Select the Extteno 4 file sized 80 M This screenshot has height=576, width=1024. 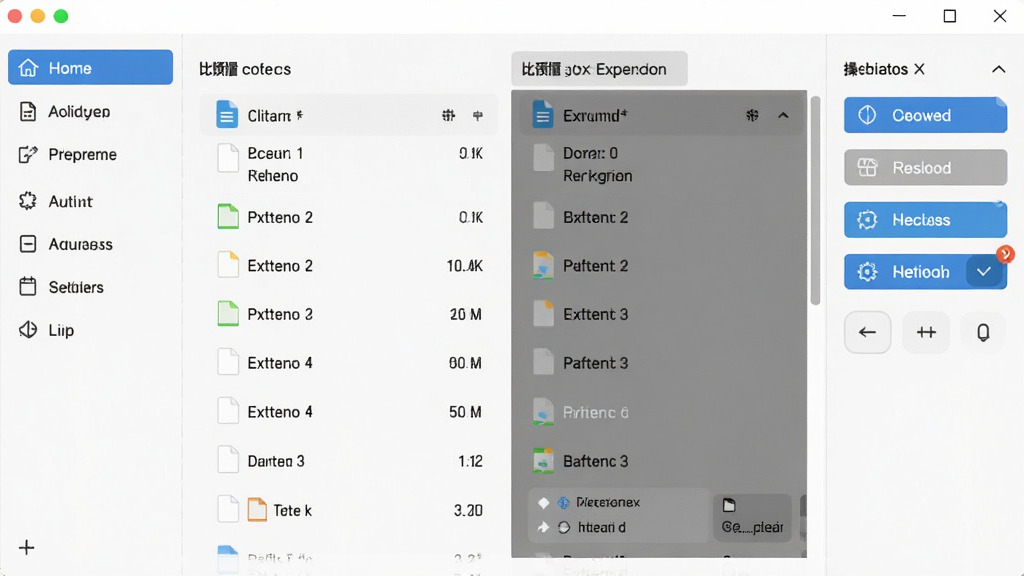point(349,363)
